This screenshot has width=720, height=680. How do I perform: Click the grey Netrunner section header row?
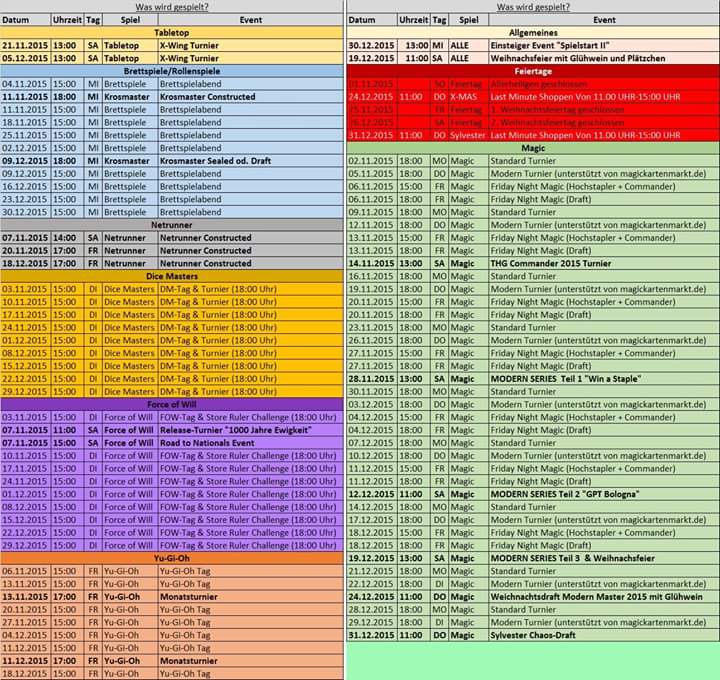pyautogui.click(x=172, y=225)
